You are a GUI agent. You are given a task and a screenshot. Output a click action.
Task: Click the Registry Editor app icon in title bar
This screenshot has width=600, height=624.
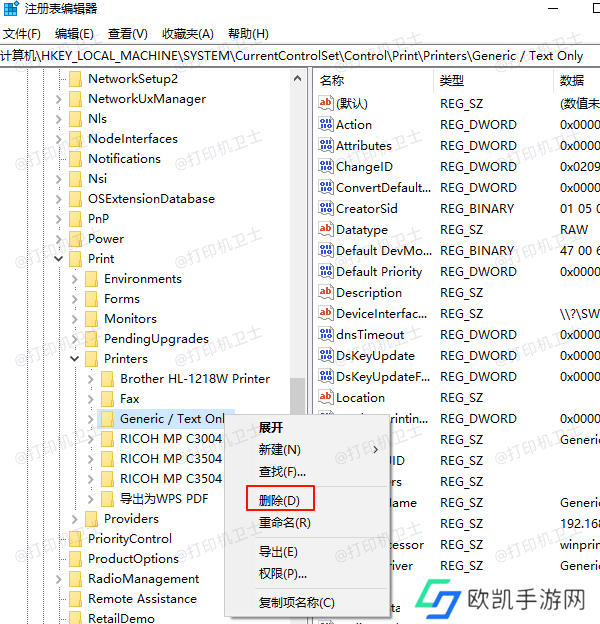coord(11,9)
